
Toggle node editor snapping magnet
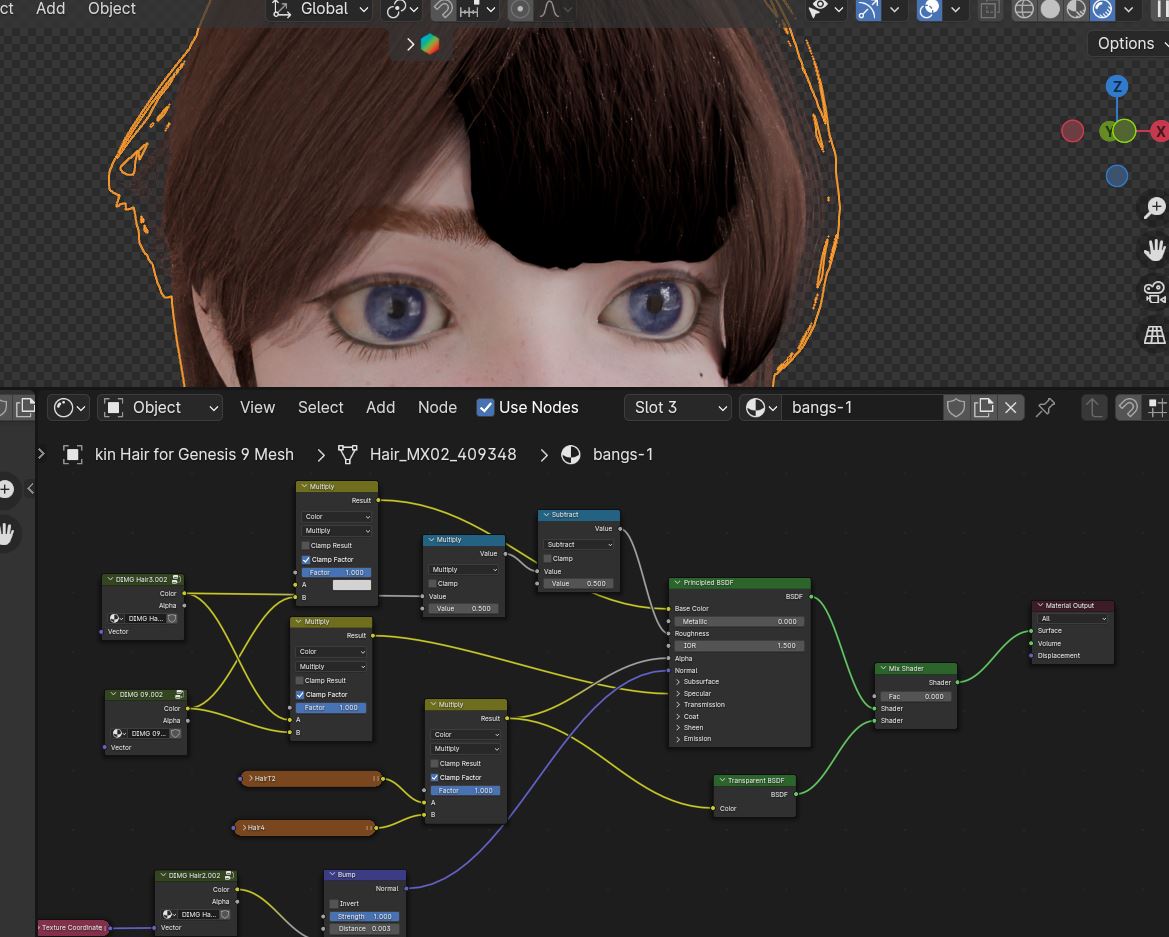tap(1128, 408)
